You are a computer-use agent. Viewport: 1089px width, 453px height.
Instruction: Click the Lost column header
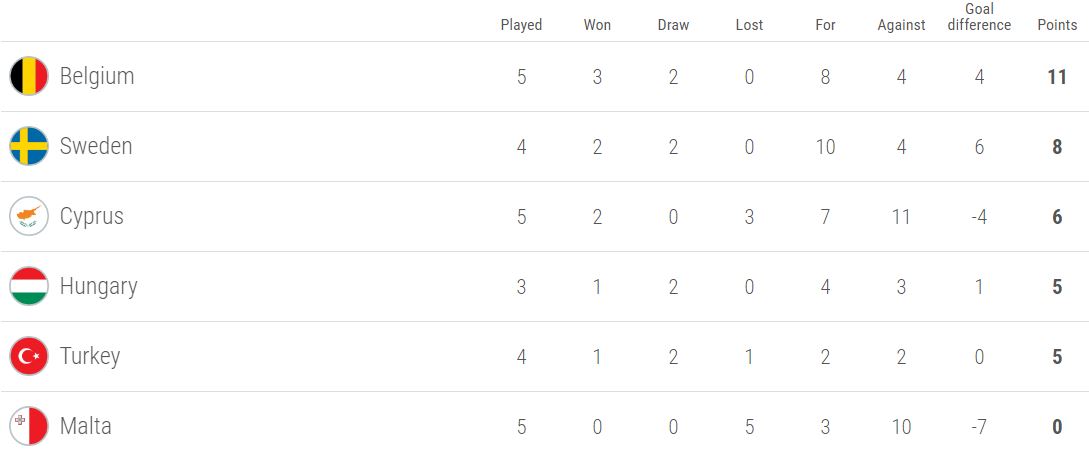tap(749, 25)
